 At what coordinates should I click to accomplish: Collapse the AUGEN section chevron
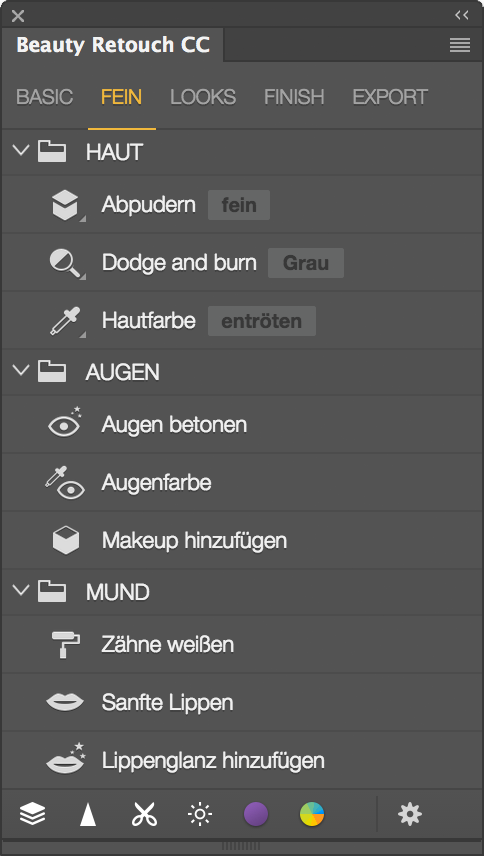pyautogui.click(x=21, y=370)
